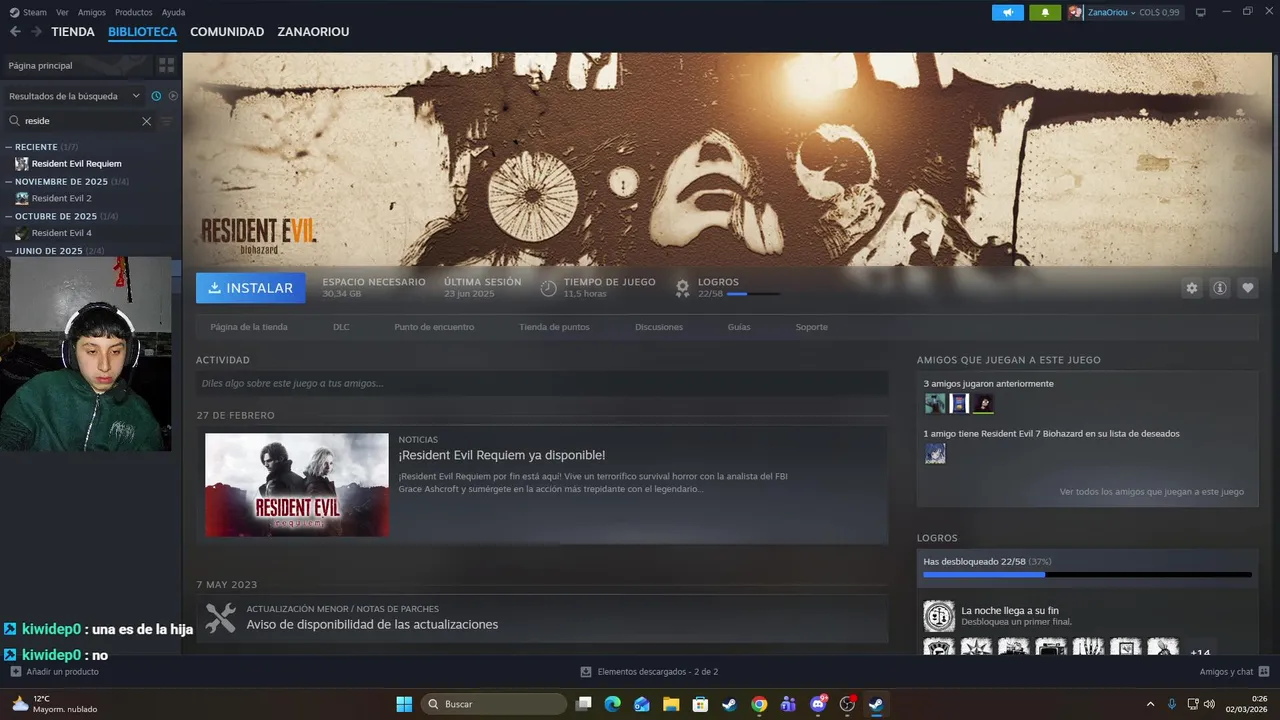
Task: Open the 'La noche llega a su fin' achievement icon
Action: (939, 616)
